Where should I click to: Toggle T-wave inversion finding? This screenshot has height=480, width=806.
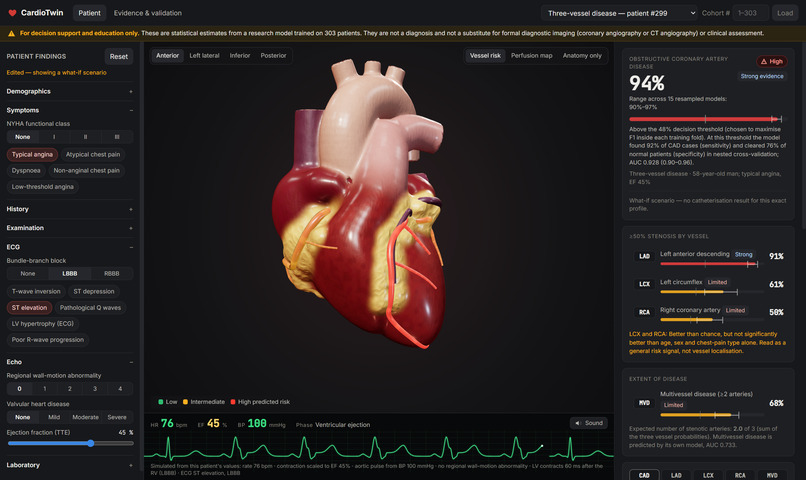[36, 291]
